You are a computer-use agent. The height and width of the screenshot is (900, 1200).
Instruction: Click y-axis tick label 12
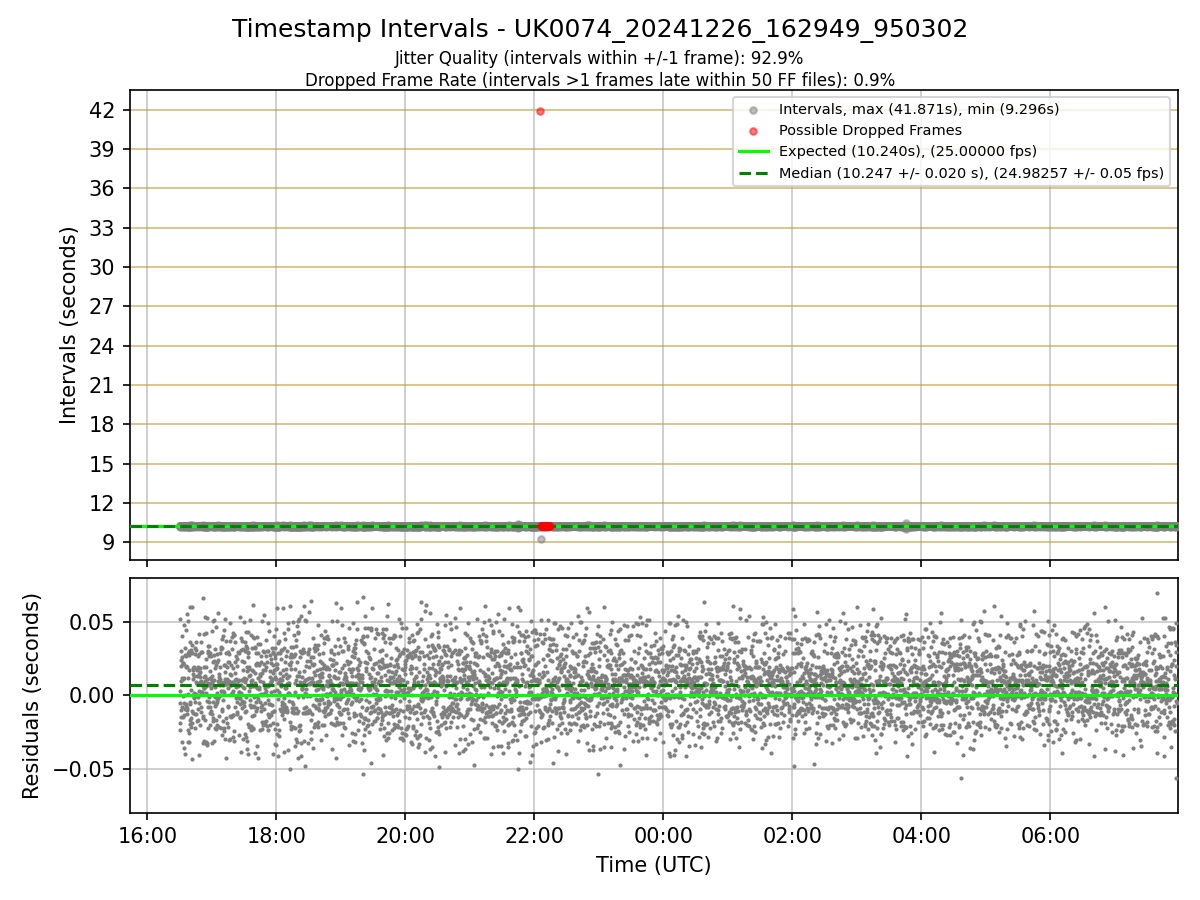tap(102, 503)
